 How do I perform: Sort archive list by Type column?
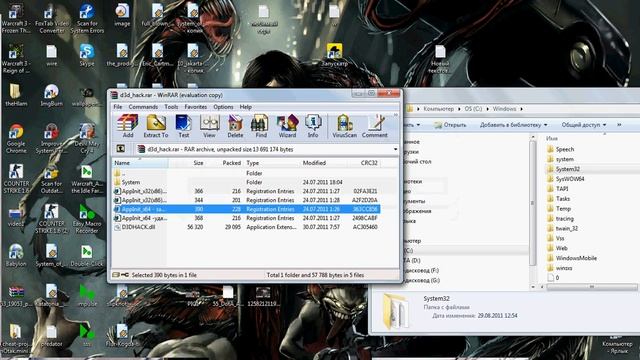271,163
